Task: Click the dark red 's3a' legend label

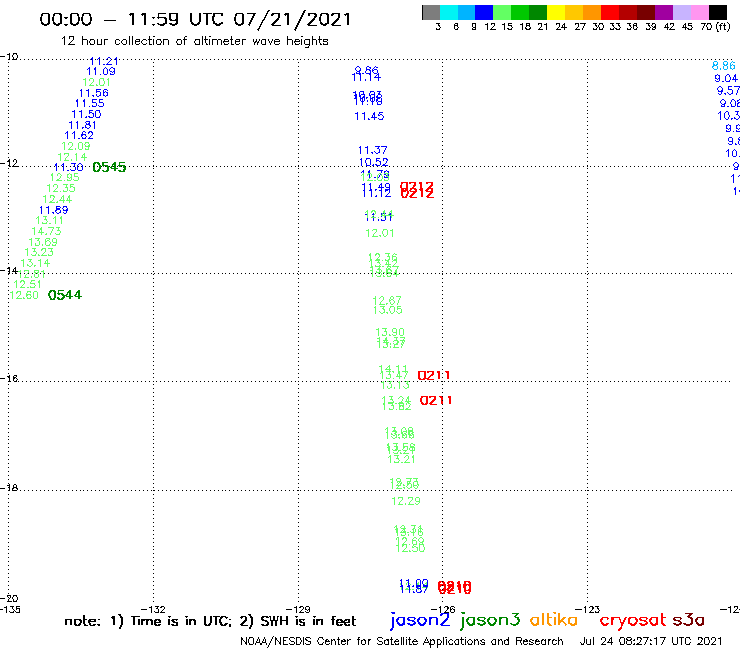Action: 689,620
